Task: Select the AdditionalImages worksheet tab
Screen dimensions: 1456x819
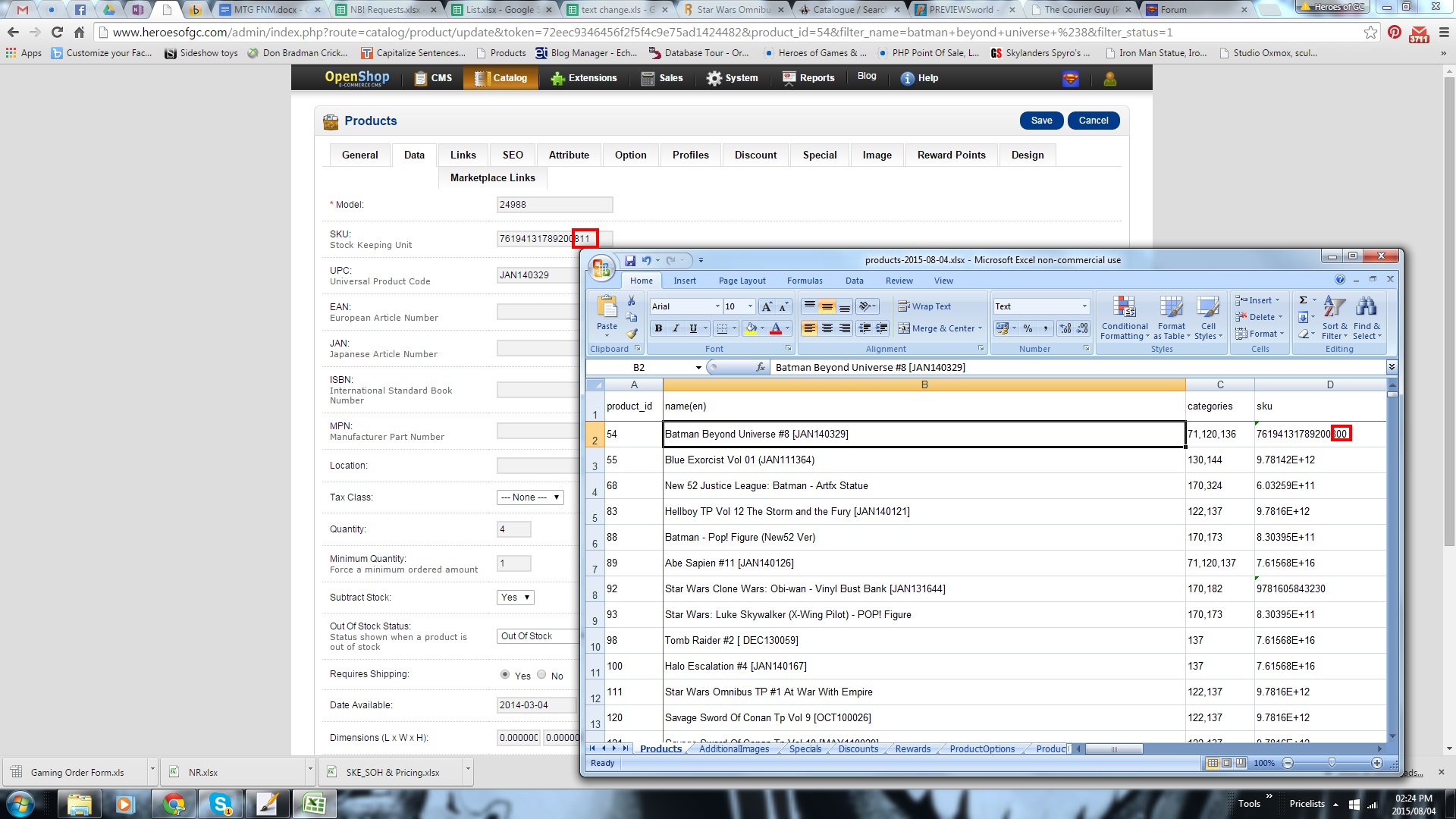Action: click(x=733, y=748)
